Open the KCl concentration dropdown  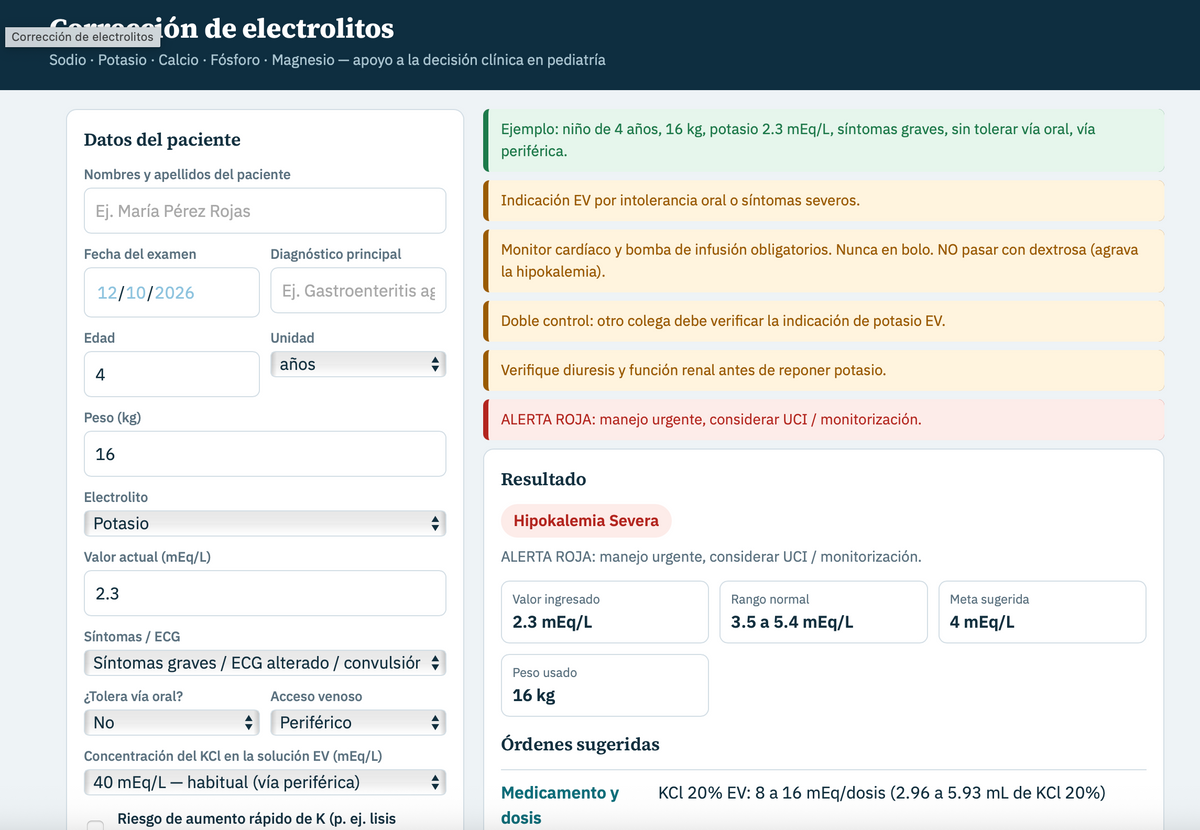point(265,782)
